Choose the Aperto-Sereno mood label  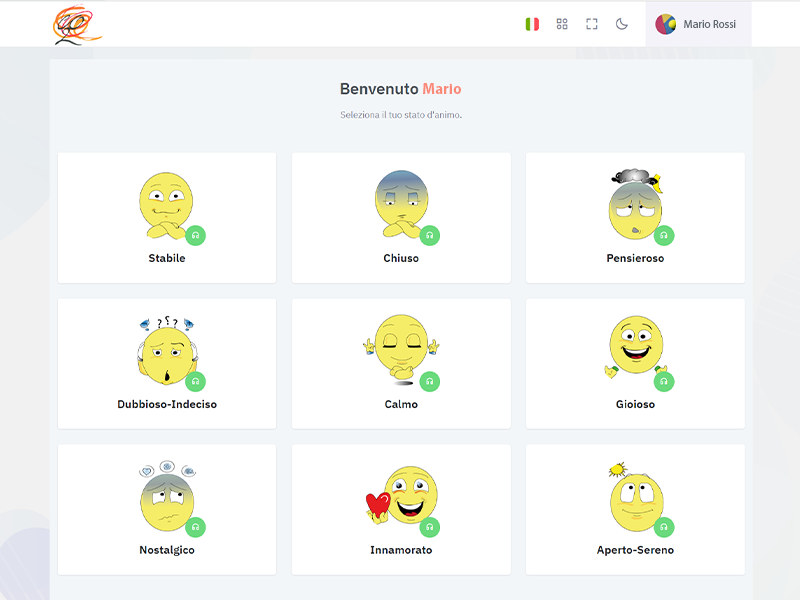635,550
